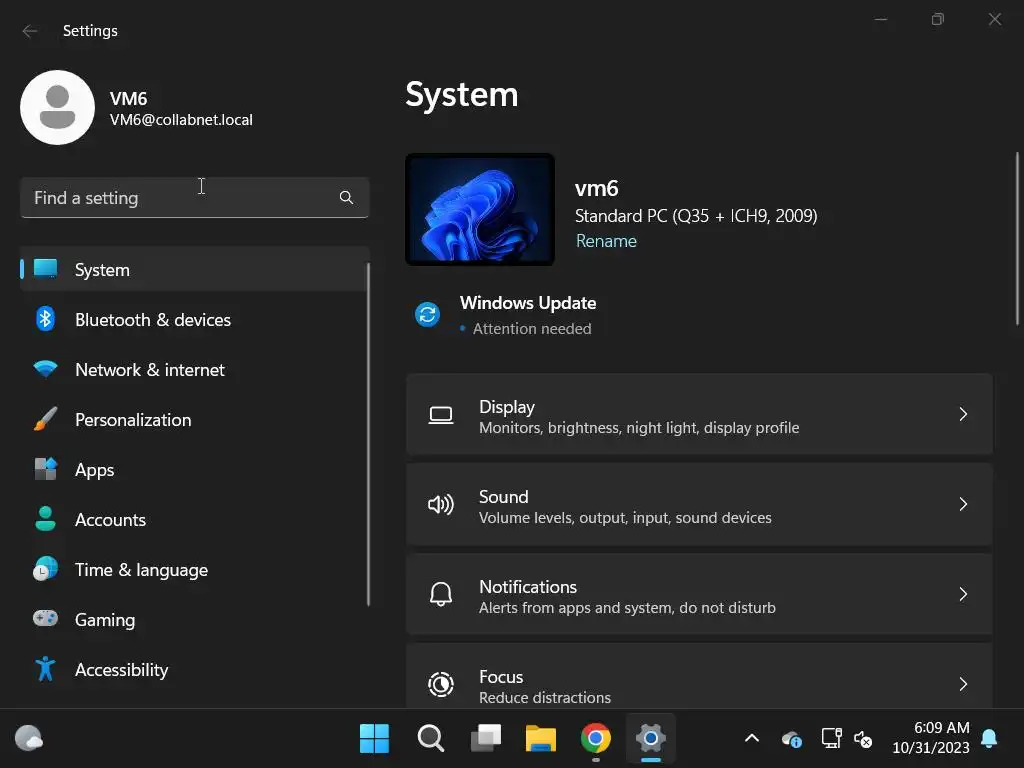Click the Accounts label in sidebar
The height and width of the screenshot is (768, 1024).
click(110, 520)
